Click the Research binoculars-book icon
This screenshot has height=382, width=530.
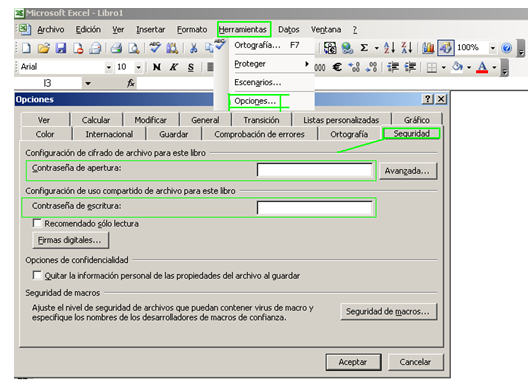point(172,48)
